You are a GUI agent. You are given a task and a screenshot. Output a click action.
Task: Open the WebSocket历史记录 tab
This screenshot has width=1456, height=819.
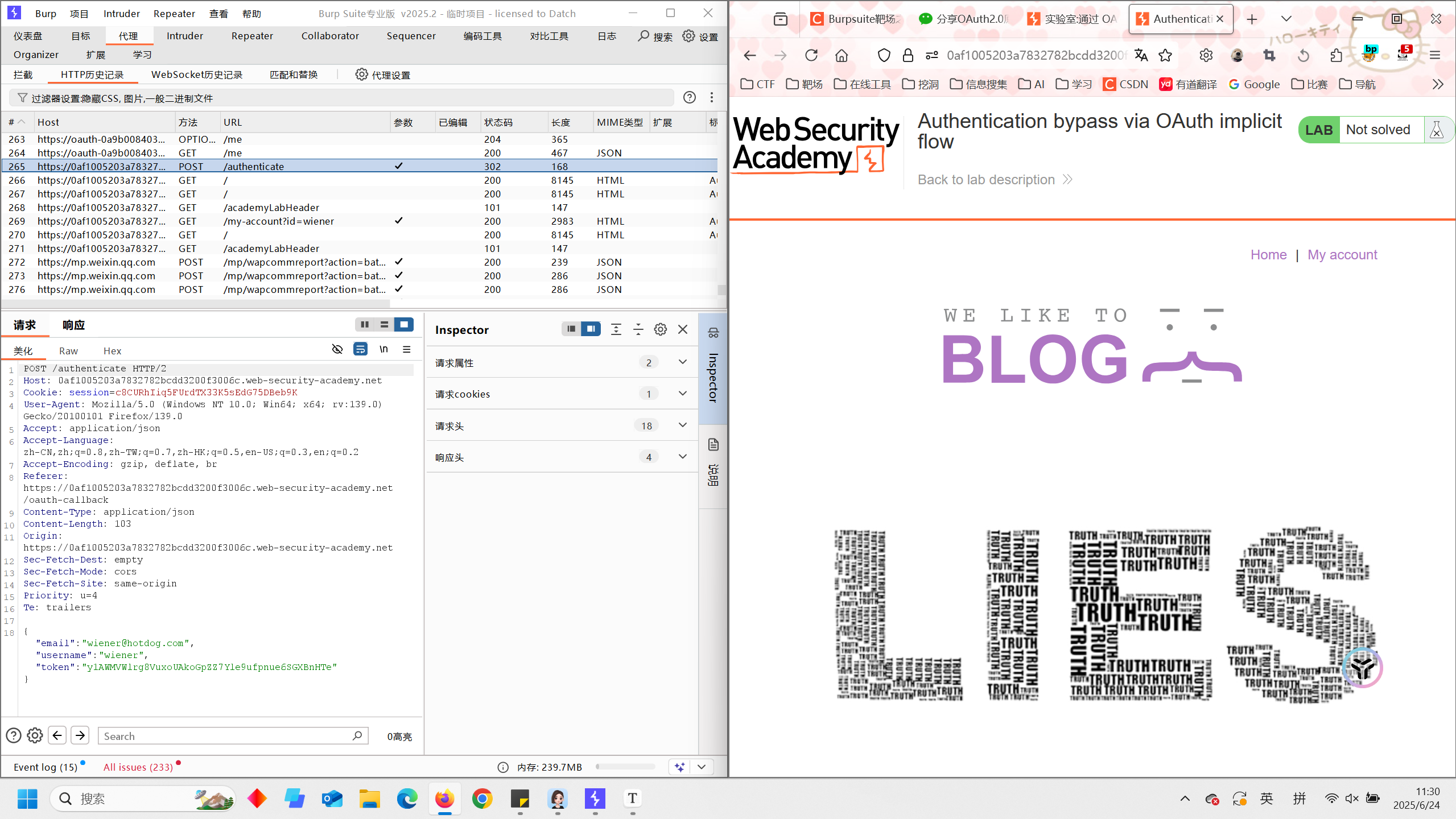[x=197, y=75]
